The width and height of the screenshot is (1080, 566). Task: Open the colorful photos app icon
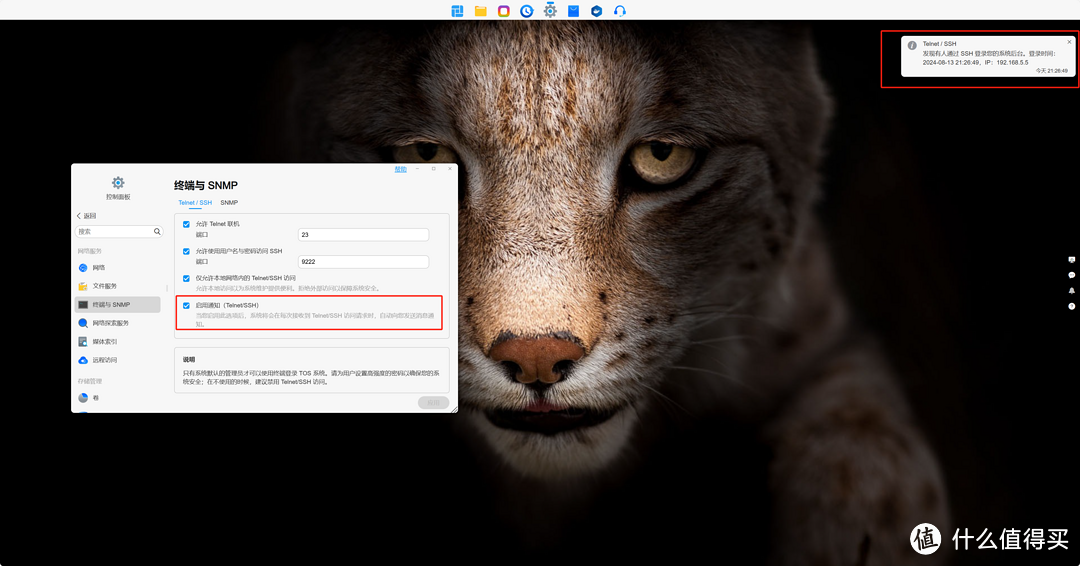coord(503,11)
